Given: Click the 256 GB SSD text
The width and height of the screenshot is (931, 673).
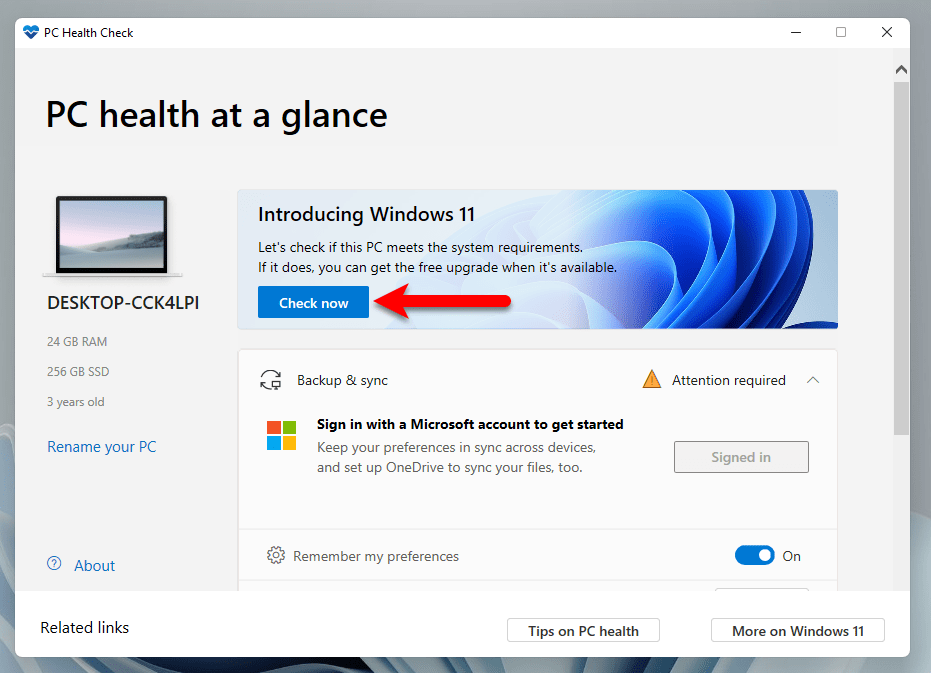Looking at the screenshot, I should click(78, 371).
